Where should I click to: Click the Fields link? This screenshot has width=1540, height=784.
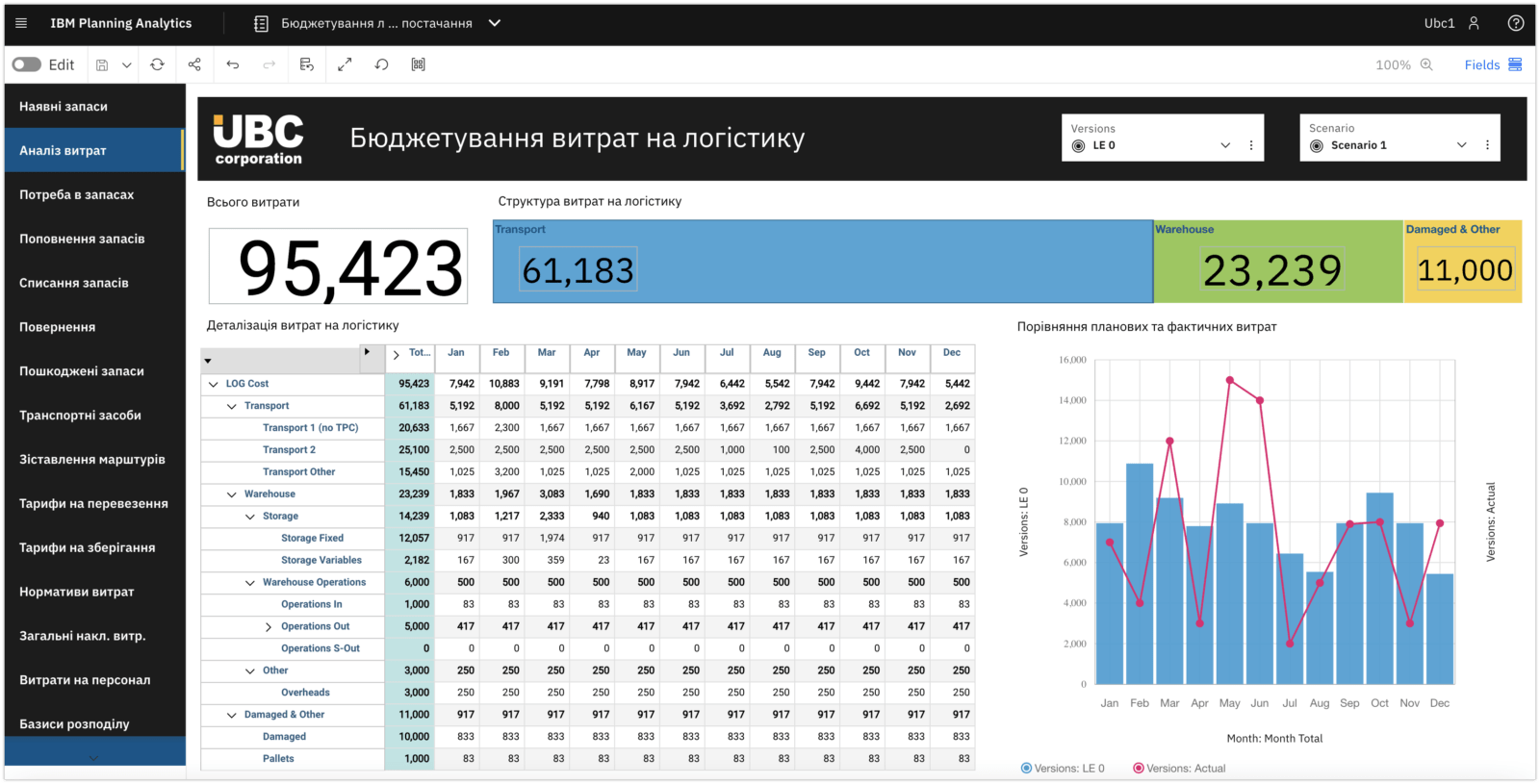click(1482, 64)
